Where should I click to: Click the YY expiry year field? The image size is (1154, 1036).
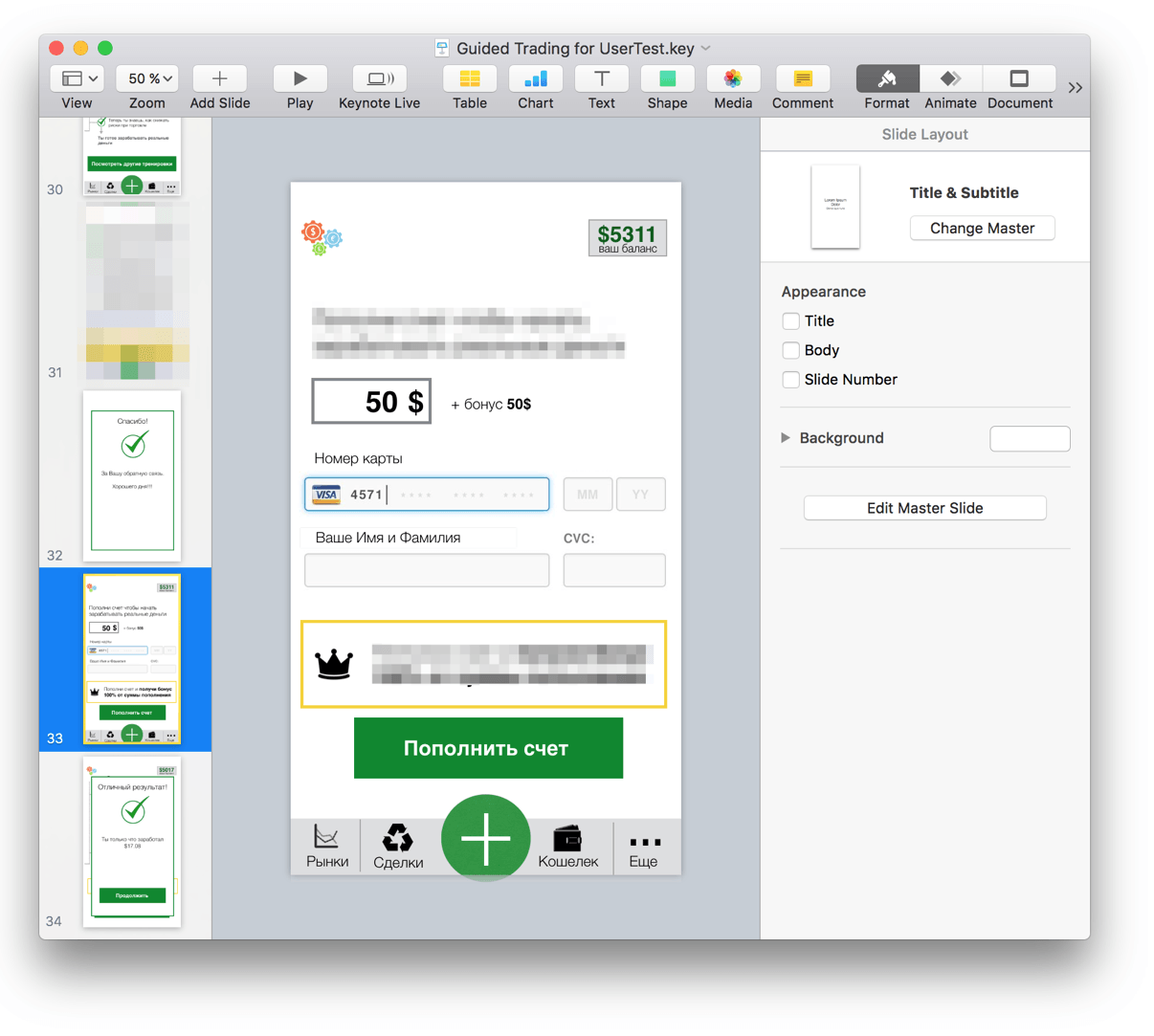pyautogui.click(x=640, y=495)
